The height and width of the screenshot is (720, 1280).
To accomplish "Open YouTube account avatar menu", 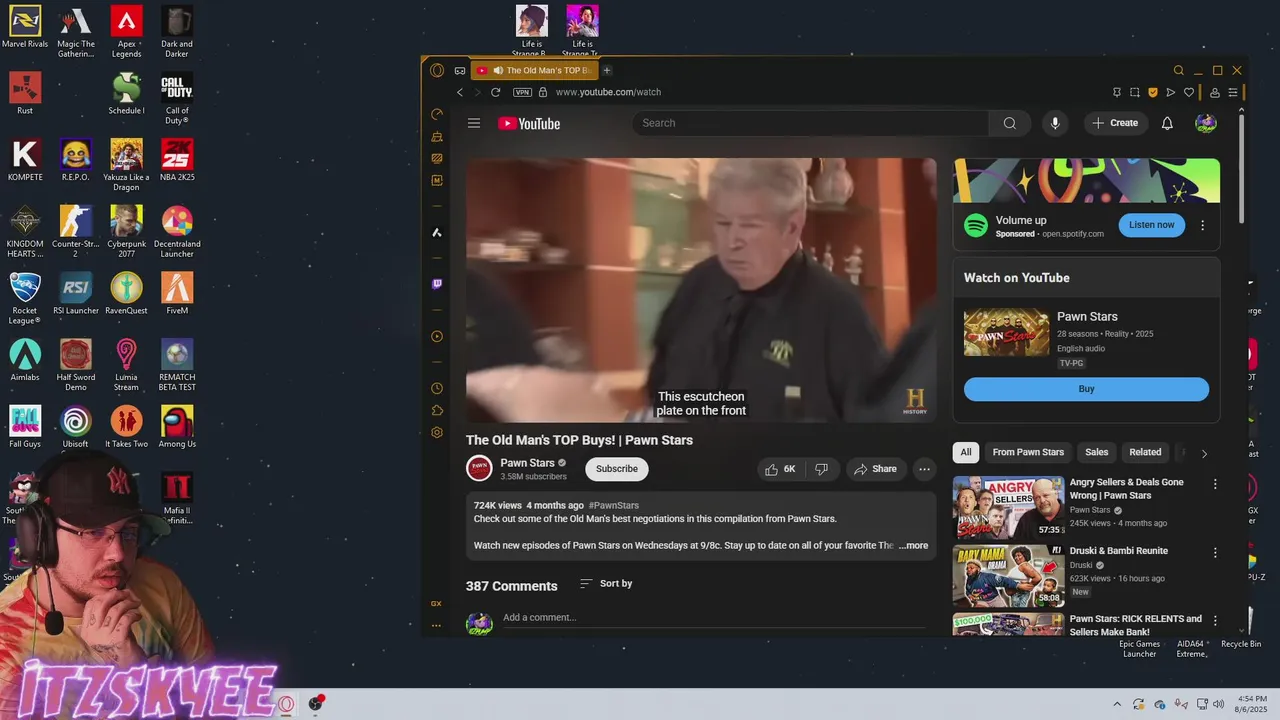I will tap(1206, 123).
